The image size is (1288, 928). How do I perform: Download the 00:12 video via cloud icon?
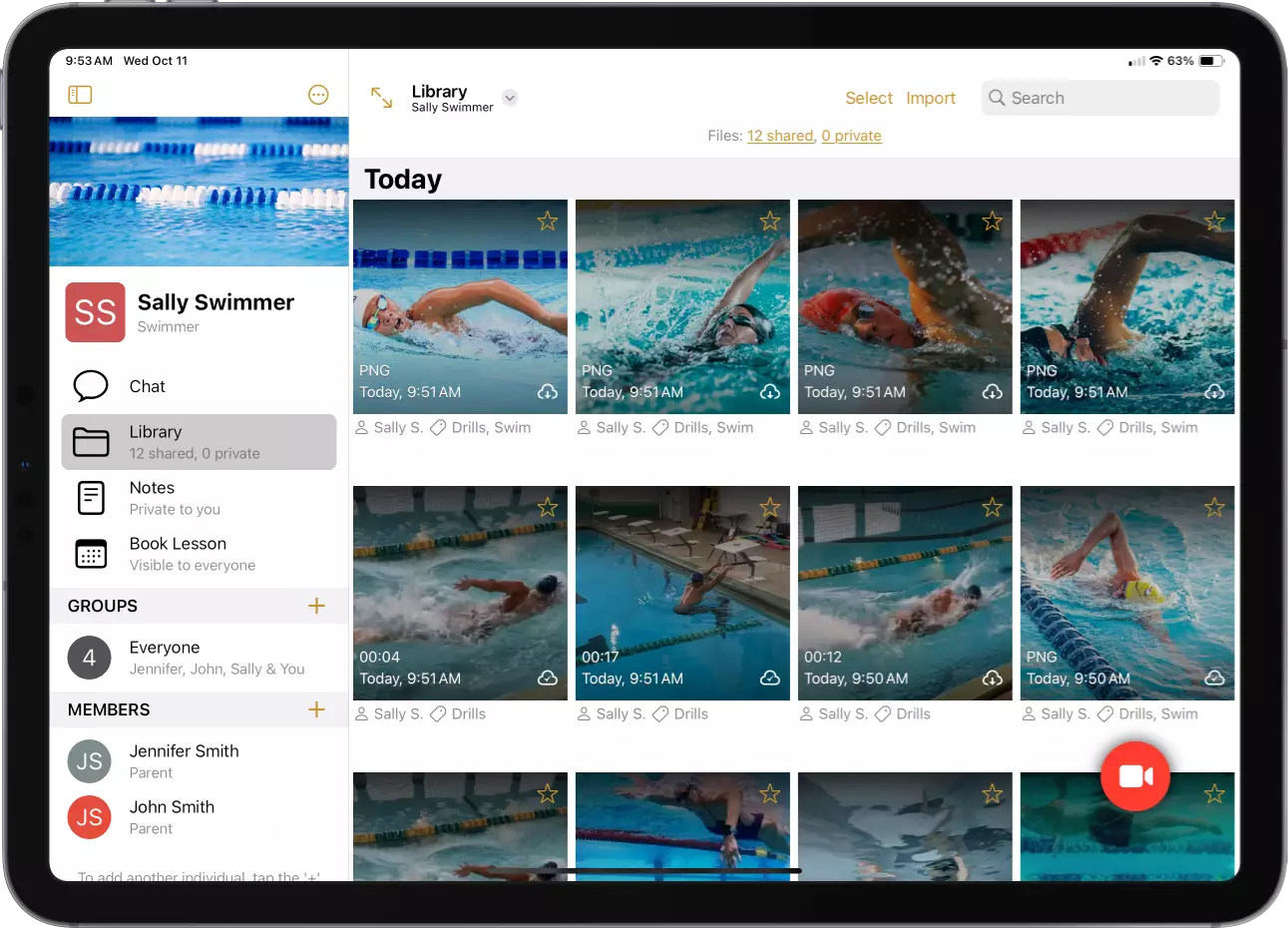(x=992, y=679)
